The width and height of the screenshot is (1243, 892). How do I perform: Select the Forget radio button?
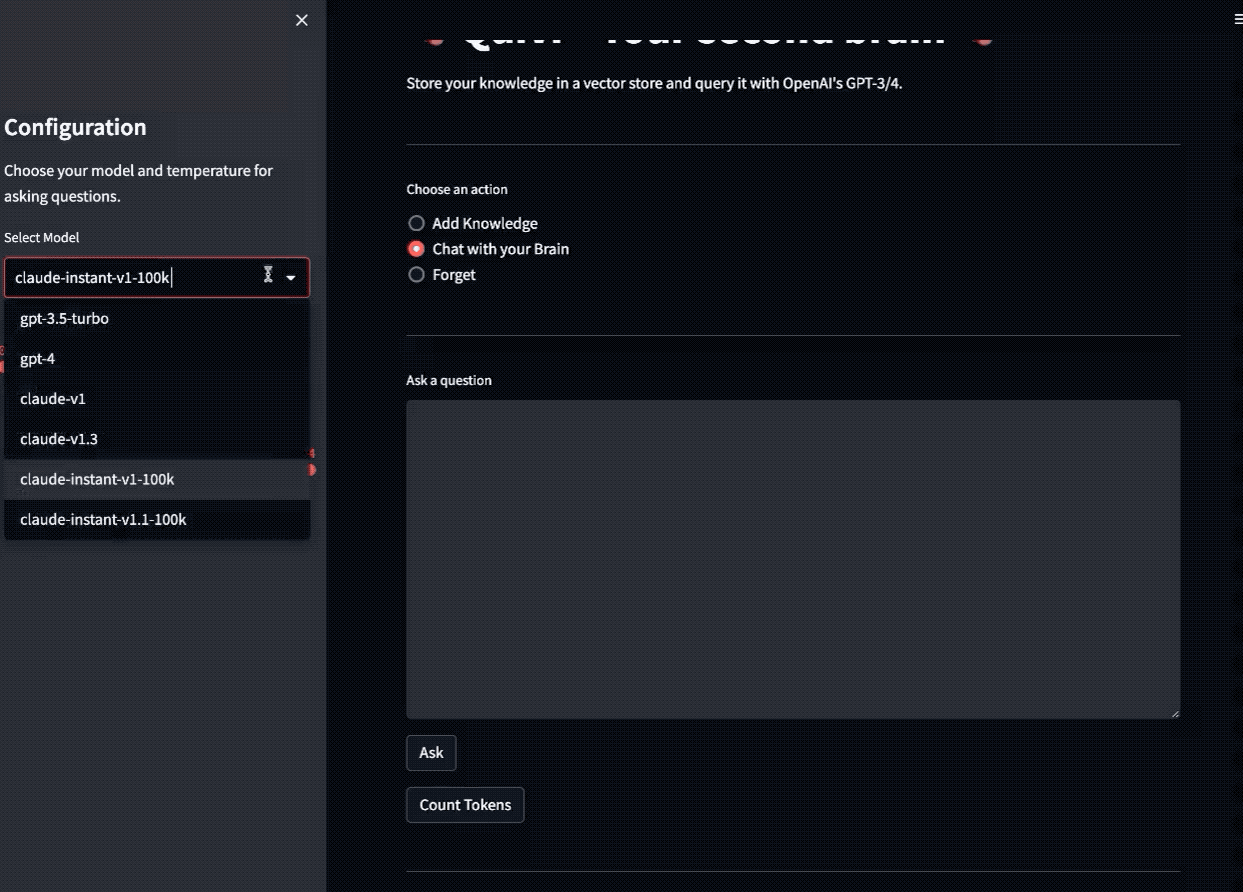(417, 275)
